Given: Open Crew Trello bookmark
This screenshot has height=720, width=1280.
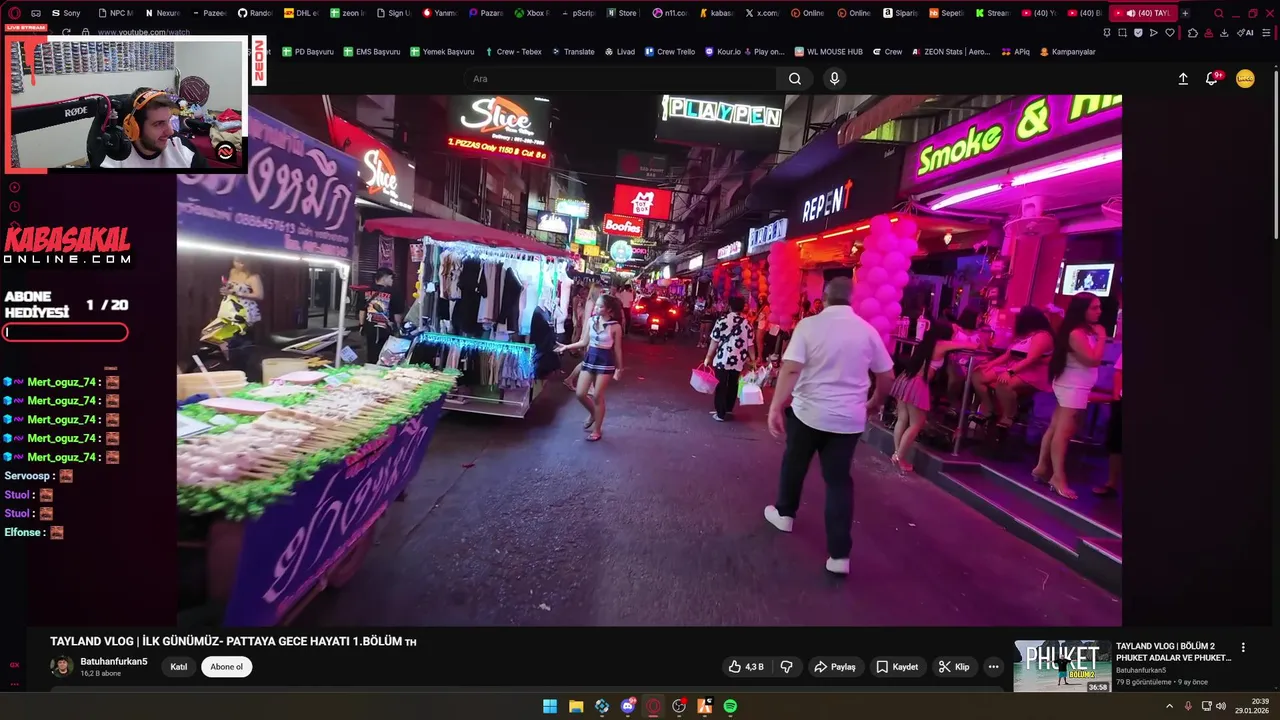Looking at the screenshot, I should (x=669, y=52).
